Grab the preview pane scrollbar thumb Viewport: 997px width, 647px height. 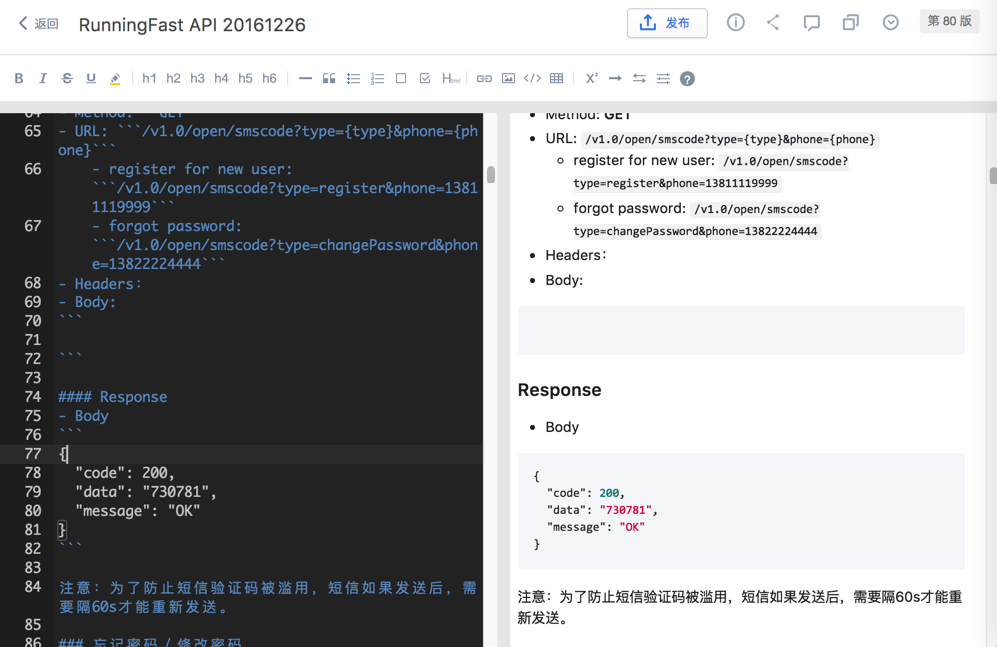(x=993, y=175)
